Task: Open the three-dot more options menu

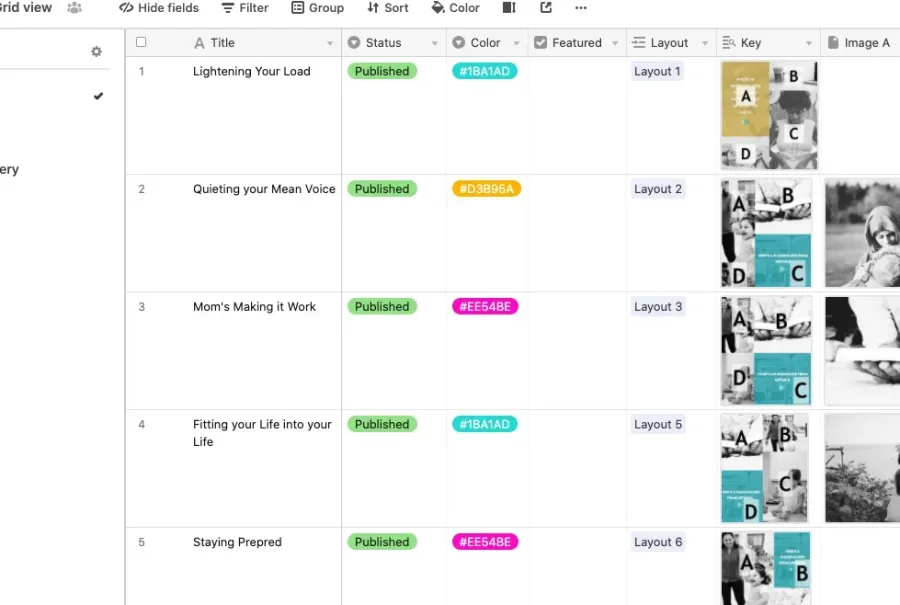Action: [x=581, y=8]
